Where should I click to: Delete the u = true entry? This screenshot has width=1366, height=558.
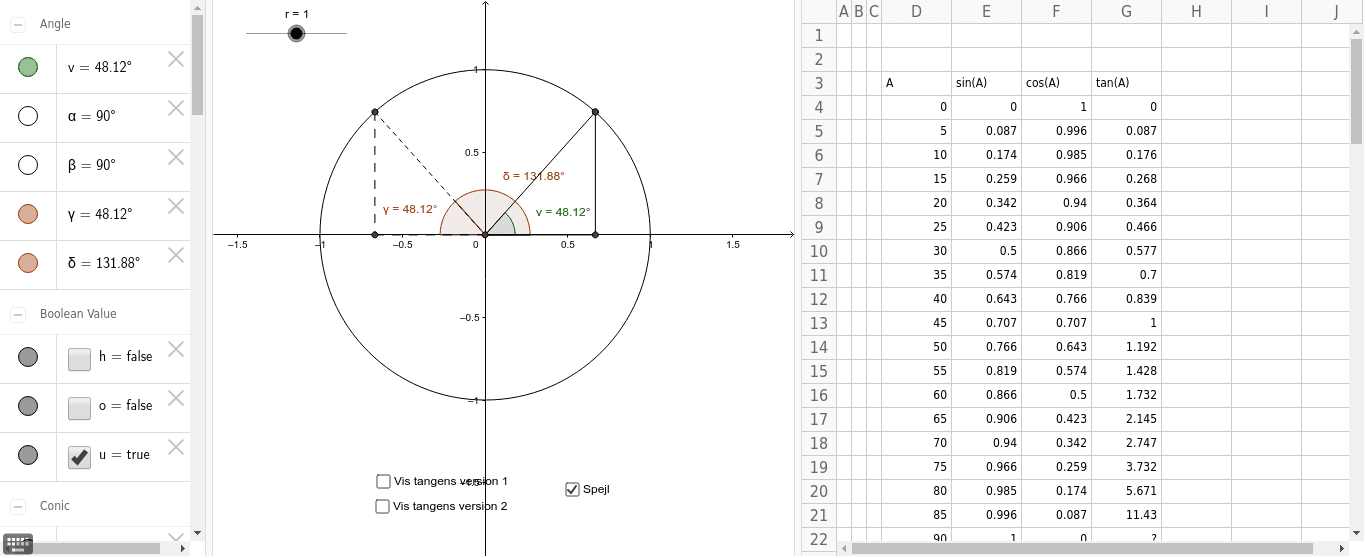[176, 447]
